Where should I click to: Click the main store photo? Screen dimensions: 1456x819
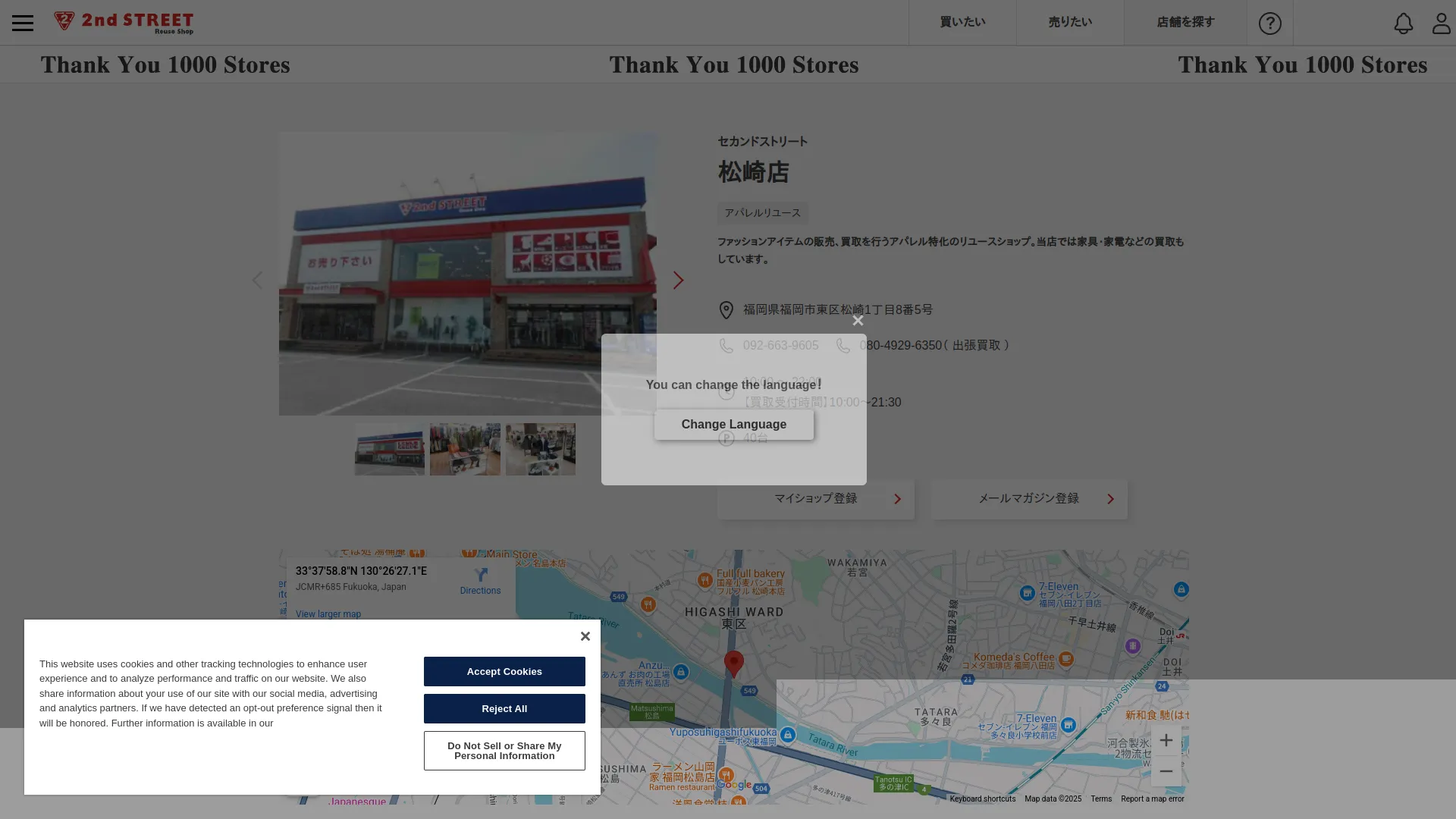[x=468, y=274]
